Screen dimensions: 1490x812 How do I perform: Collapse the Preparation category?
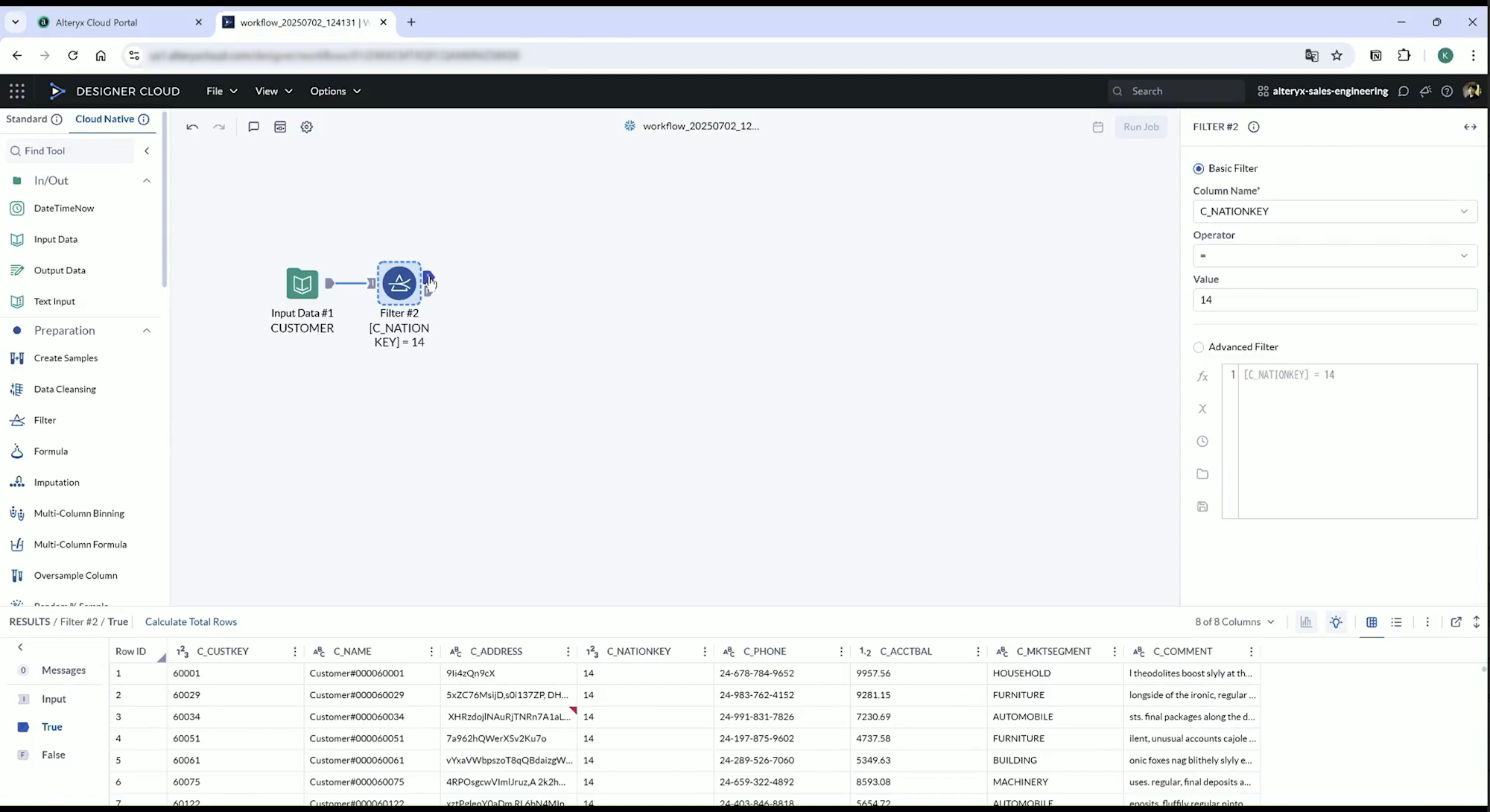tap(147, 330)
